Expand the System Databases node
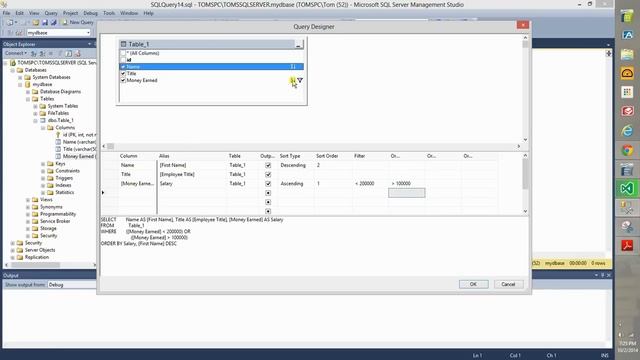The image size is (640, 360). [x=20, y=77]
